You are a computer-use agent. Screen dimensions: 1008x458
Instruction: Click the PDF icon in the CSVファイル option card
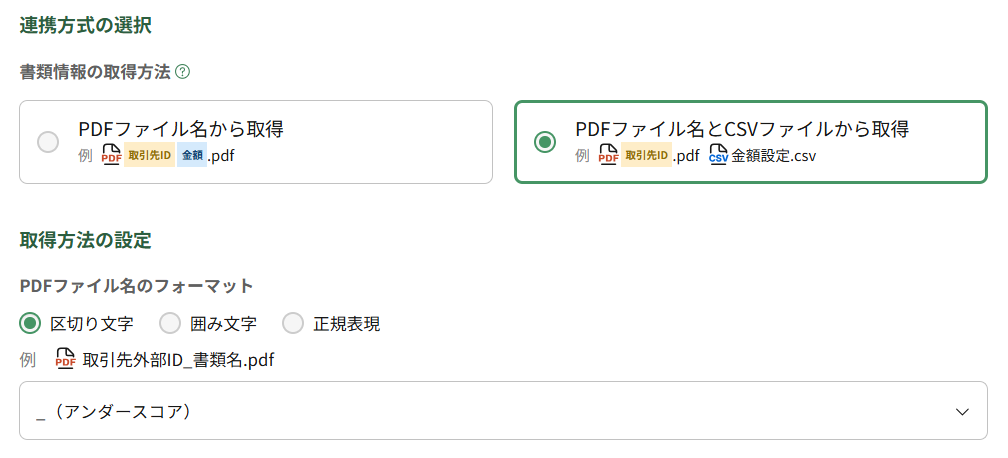coord(608,156)
